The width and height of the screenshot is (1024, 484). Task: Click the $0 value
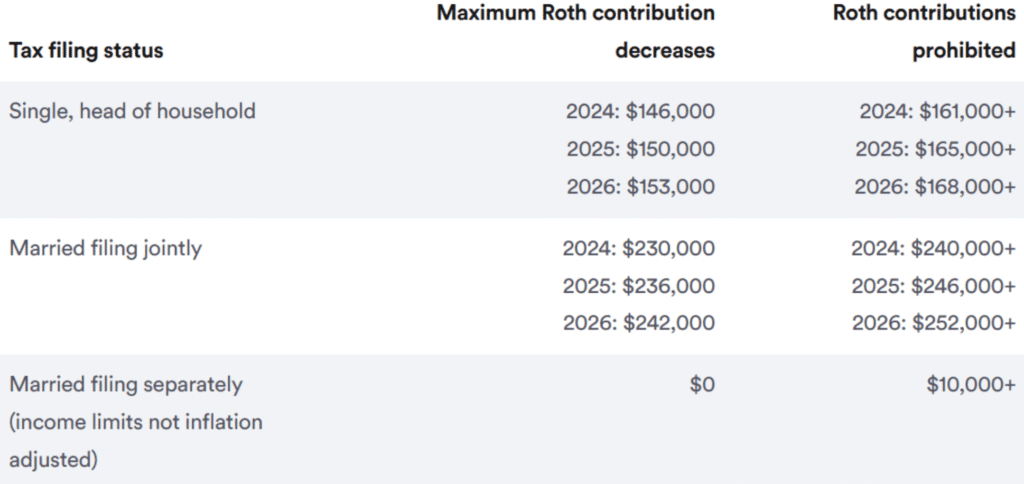(x=702, y=384)
